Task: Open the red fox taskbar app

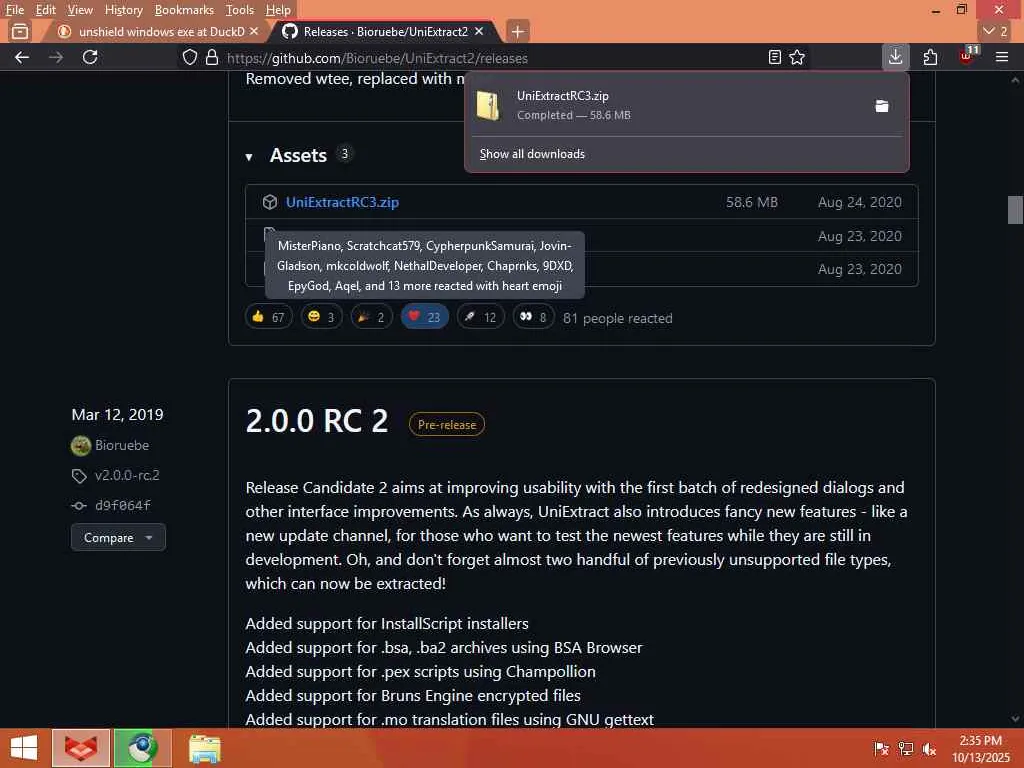Action: 81,748
